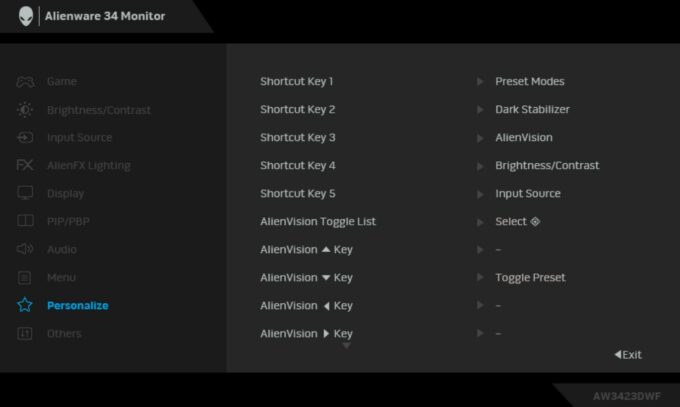Choose Shortcut Key 5 entry

(x=298, y=194)
